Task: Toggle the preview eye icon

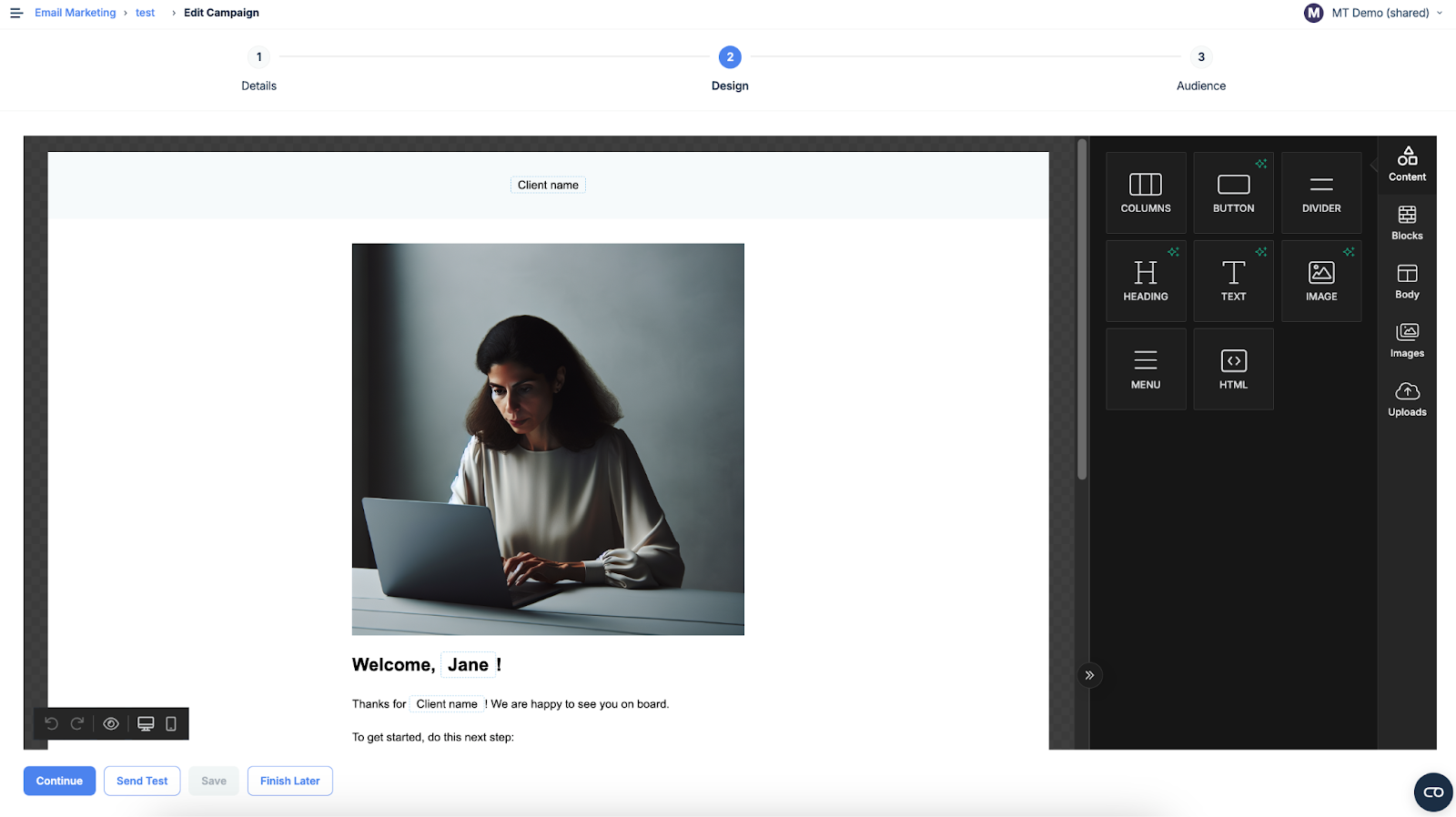Action: tap(111, 724)
